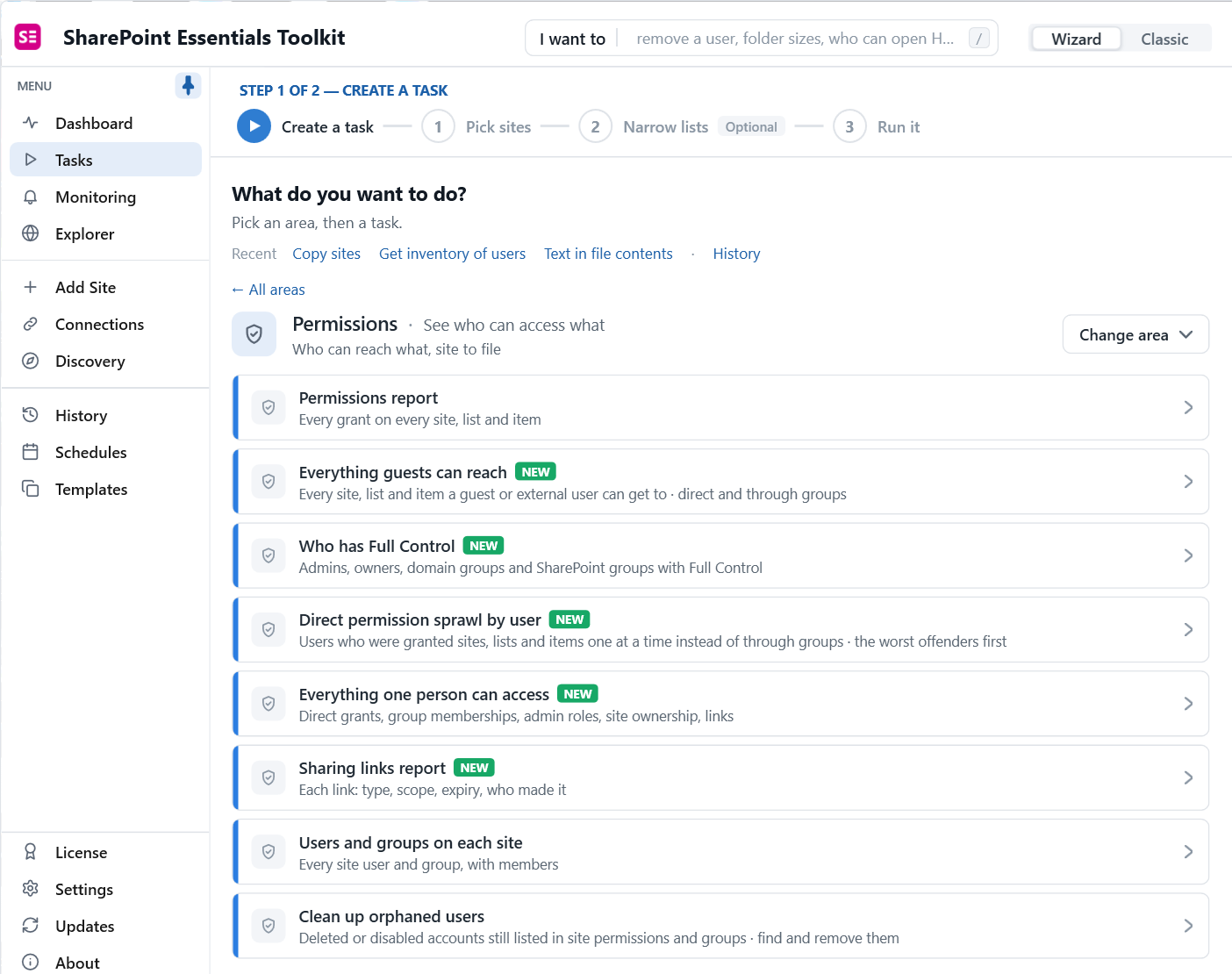Expand Everything guests can reach chevron
Image resolution: width=1232 pixels, height=974 pixels.
[1188, 482]
